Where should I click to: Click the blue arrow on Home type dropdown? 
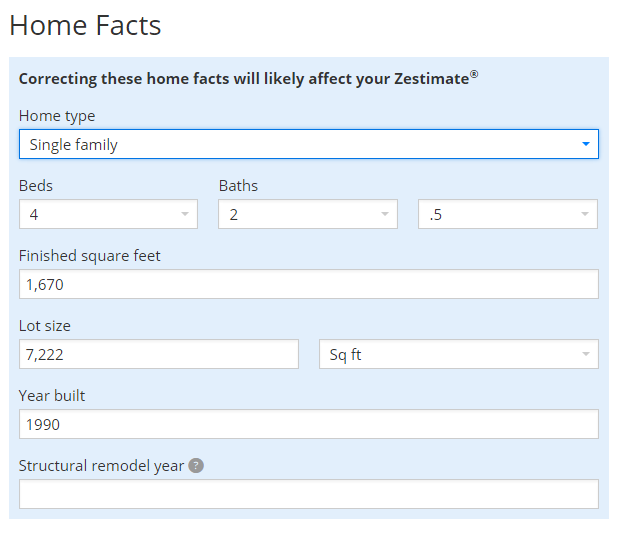click(586, 144)
